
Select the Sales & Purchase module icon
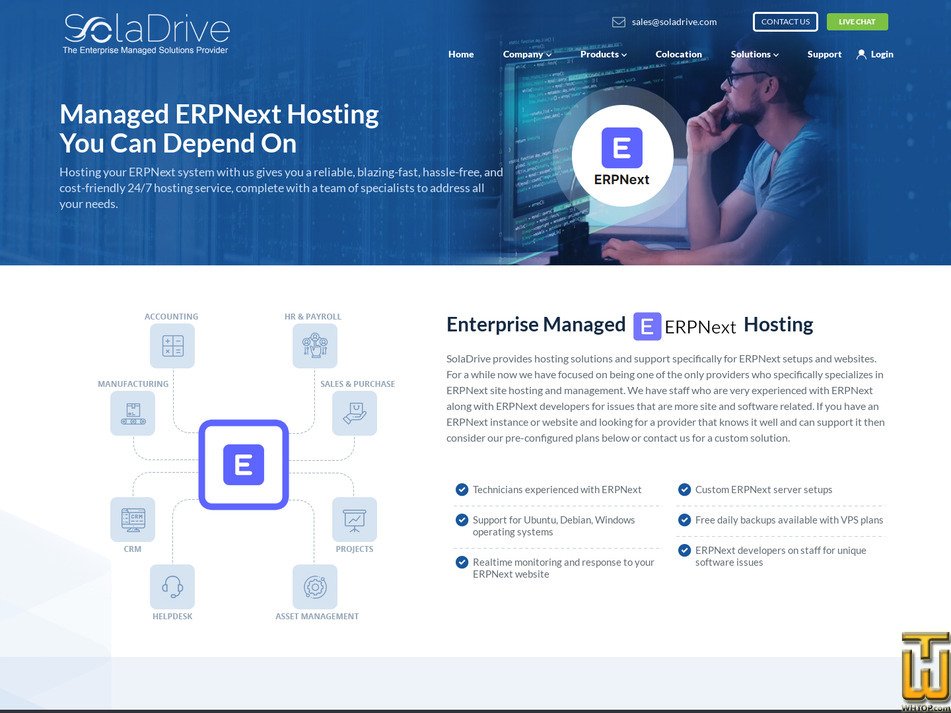coord(354,413)
